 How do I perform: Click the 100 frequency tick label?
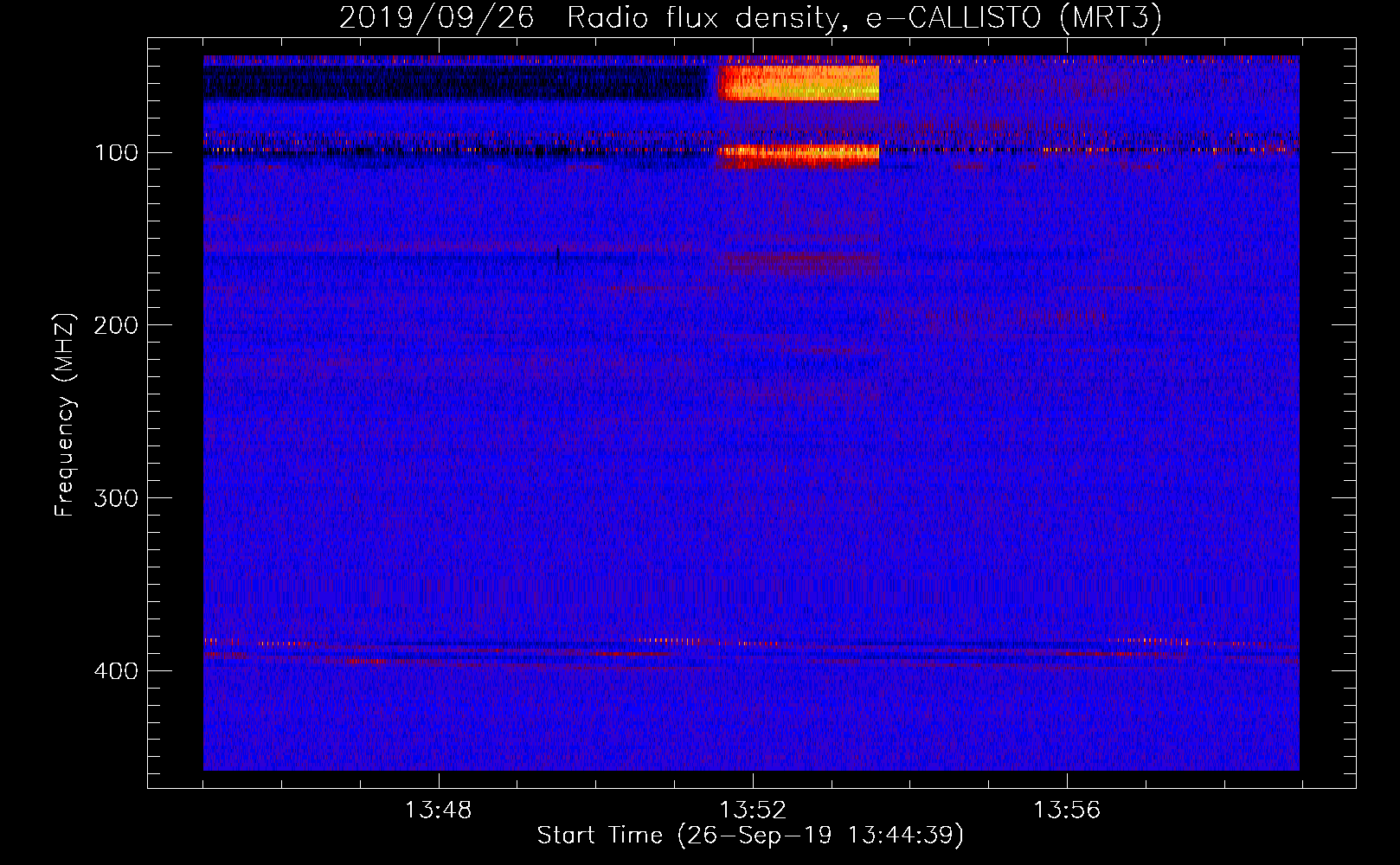pyautogui.click(x=117, y=153)
